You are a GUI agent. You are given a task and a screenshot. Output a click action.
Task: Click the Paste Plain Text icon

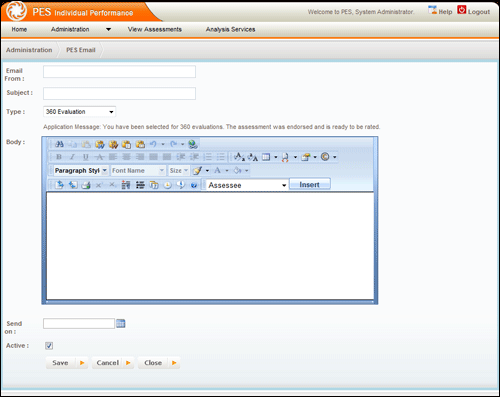pos(127,144)
